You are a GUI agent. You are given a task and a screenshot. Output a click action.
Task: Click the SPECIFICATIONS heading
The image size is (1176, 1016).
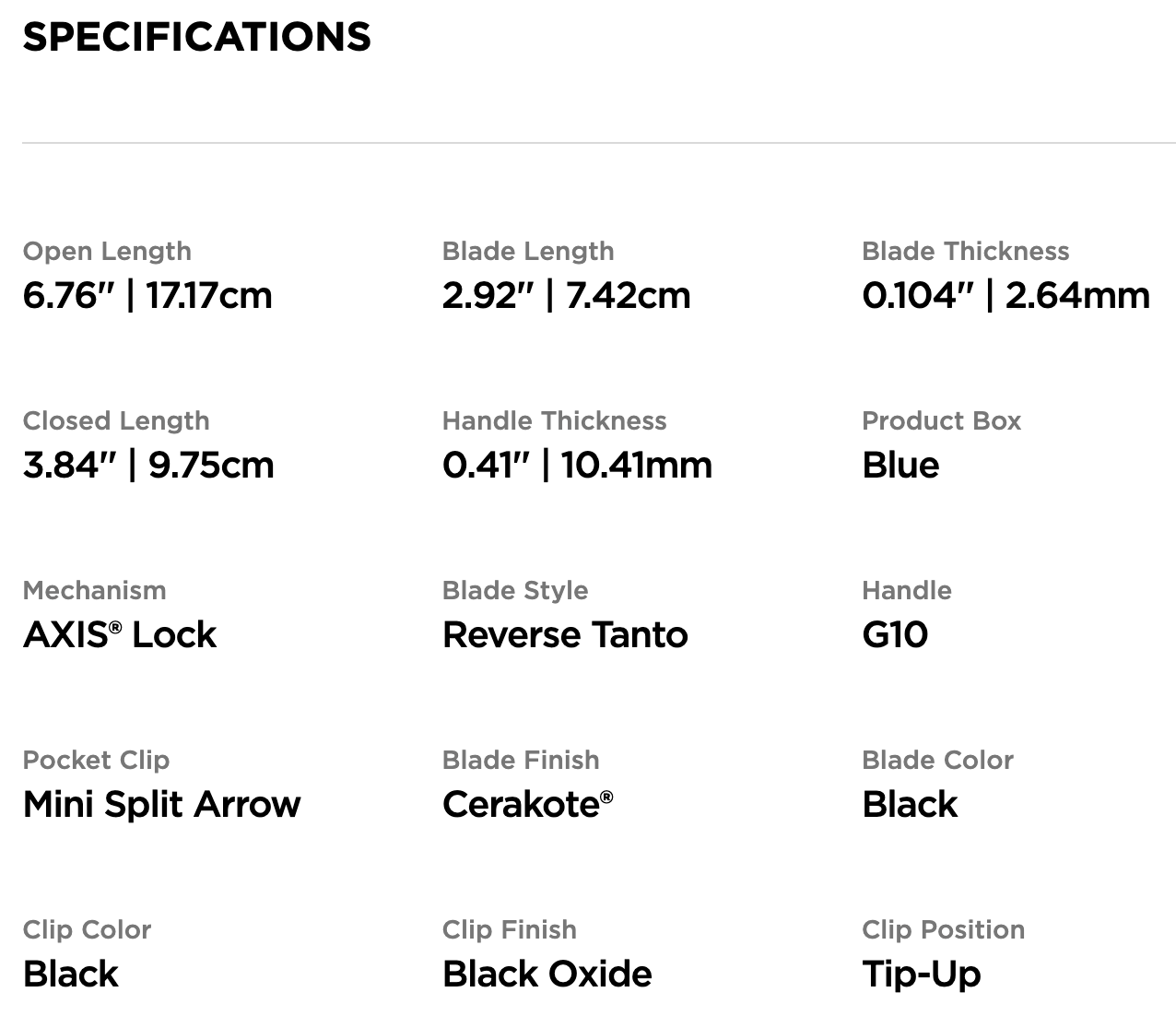coord(196,37)
